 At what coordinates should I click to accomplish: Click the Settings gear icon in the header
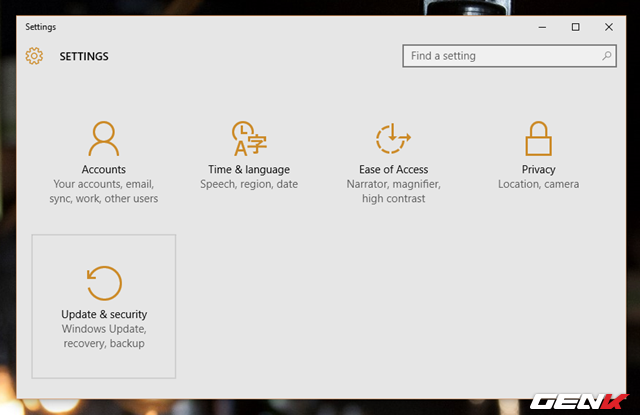[x=35, y=56]
